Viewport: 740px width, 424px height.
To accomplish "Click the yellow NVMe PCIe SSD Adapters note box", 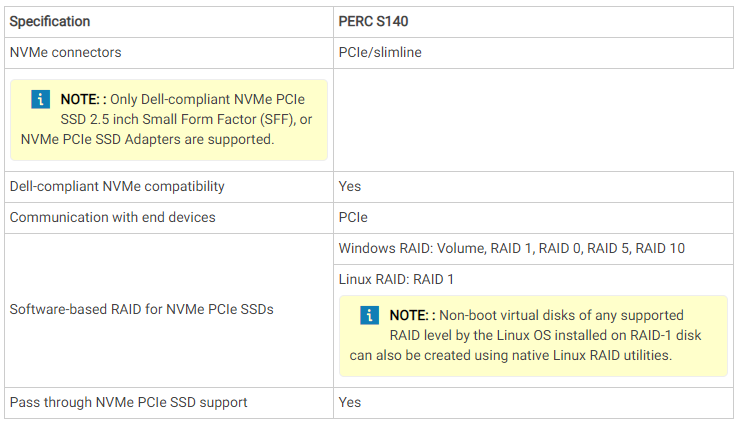I will [169, 120].
